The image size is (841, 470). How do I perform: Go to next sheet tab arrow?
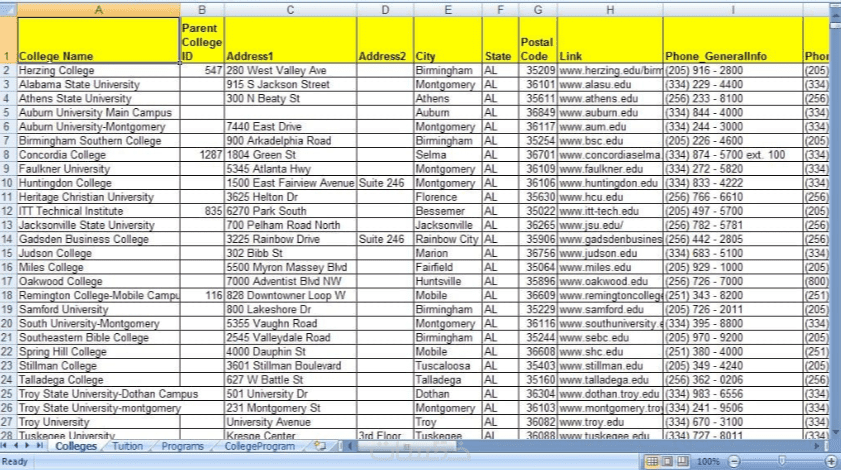pyautogui.click(x=27, y=446)
